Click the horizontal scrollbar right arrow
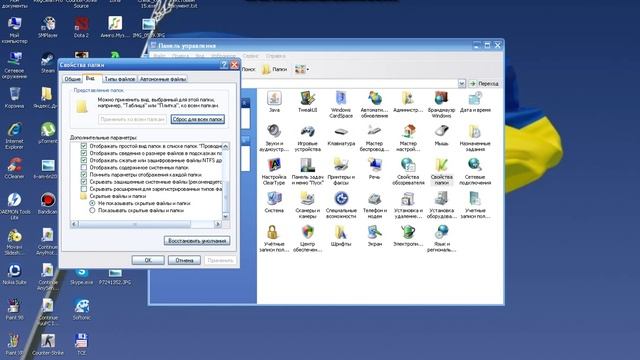640x360 pixels. pos(218,224)
